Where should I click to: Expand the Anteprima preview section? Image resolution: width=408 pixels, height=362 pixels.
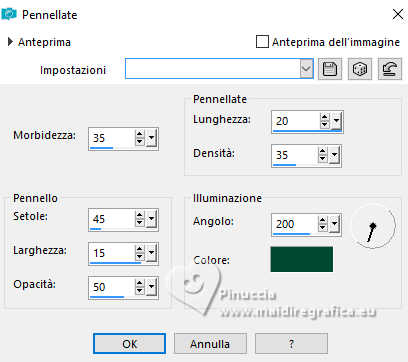coord(11,42)
